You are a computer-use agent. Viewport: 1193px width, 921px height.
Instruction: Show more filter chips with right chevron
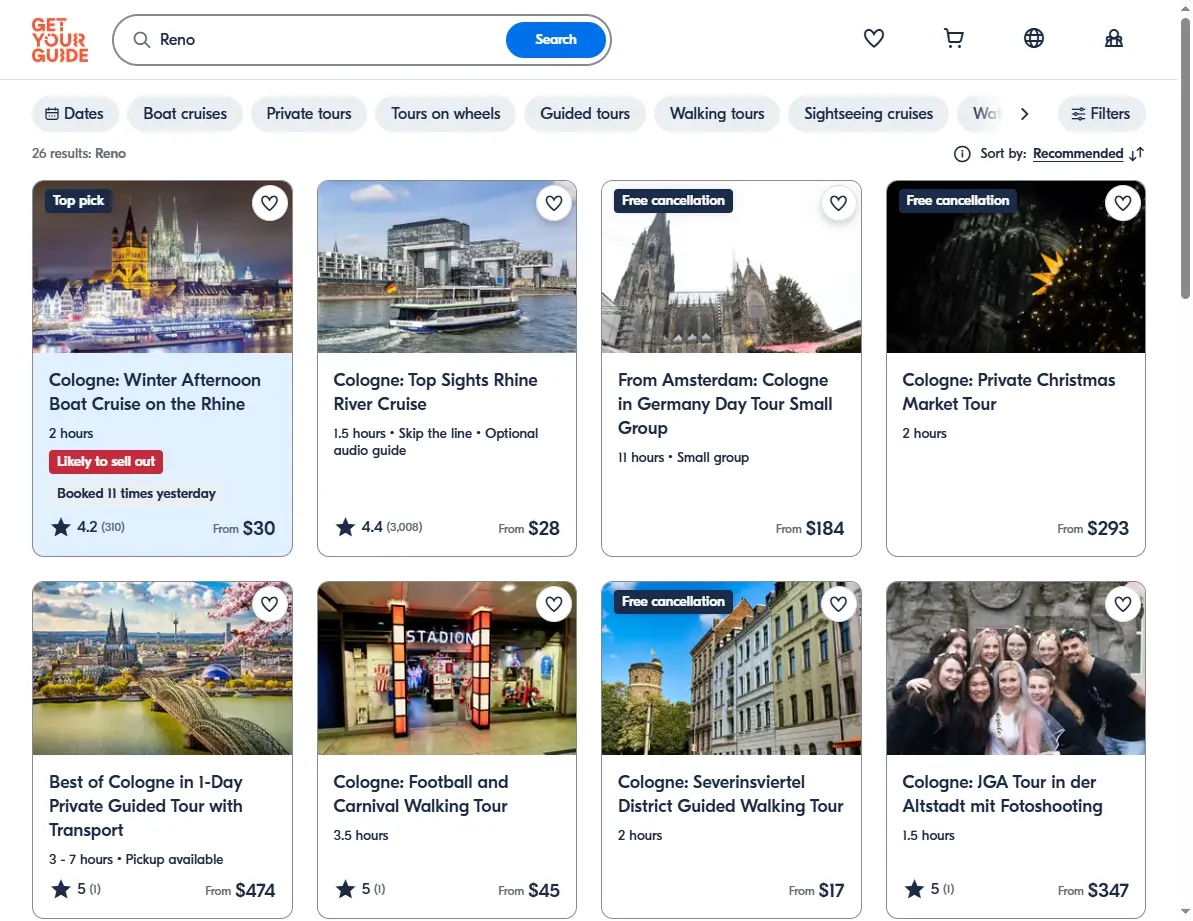(x=1024, y=114)
